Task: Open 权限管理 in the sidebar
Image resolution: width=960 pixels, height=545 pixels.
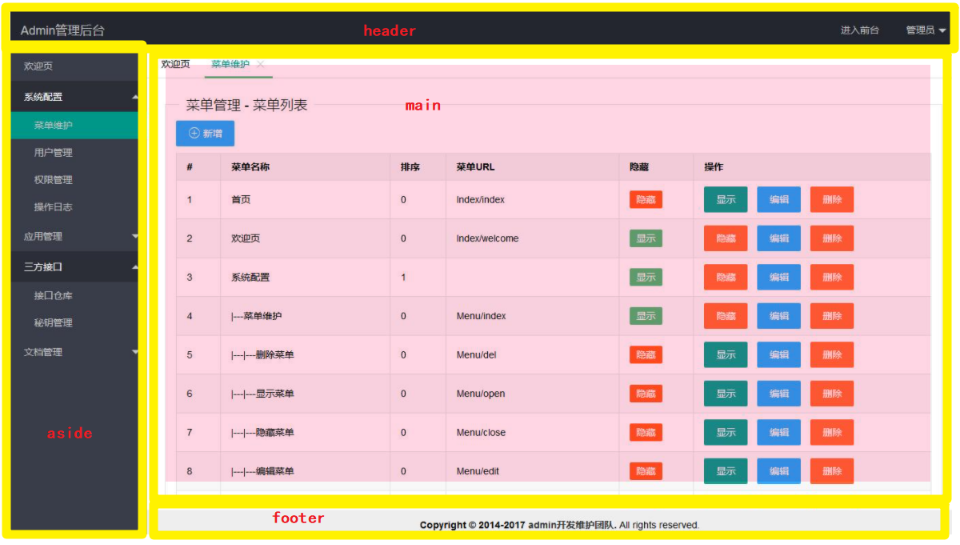Action: pyautogui.click(x=74, y=179)
